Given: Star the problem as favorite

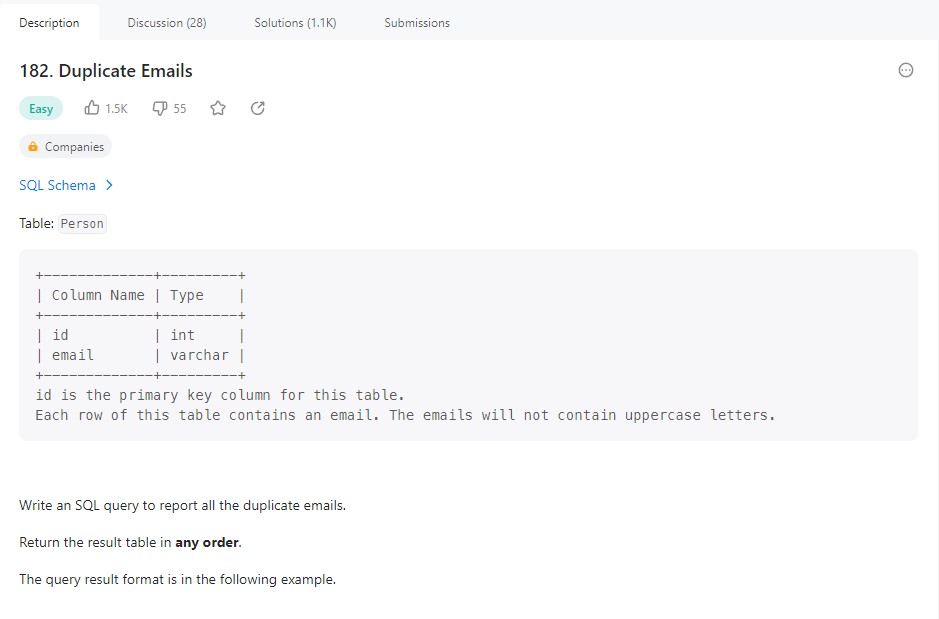Looking at the screenshot, I should [x=218, y=108].
